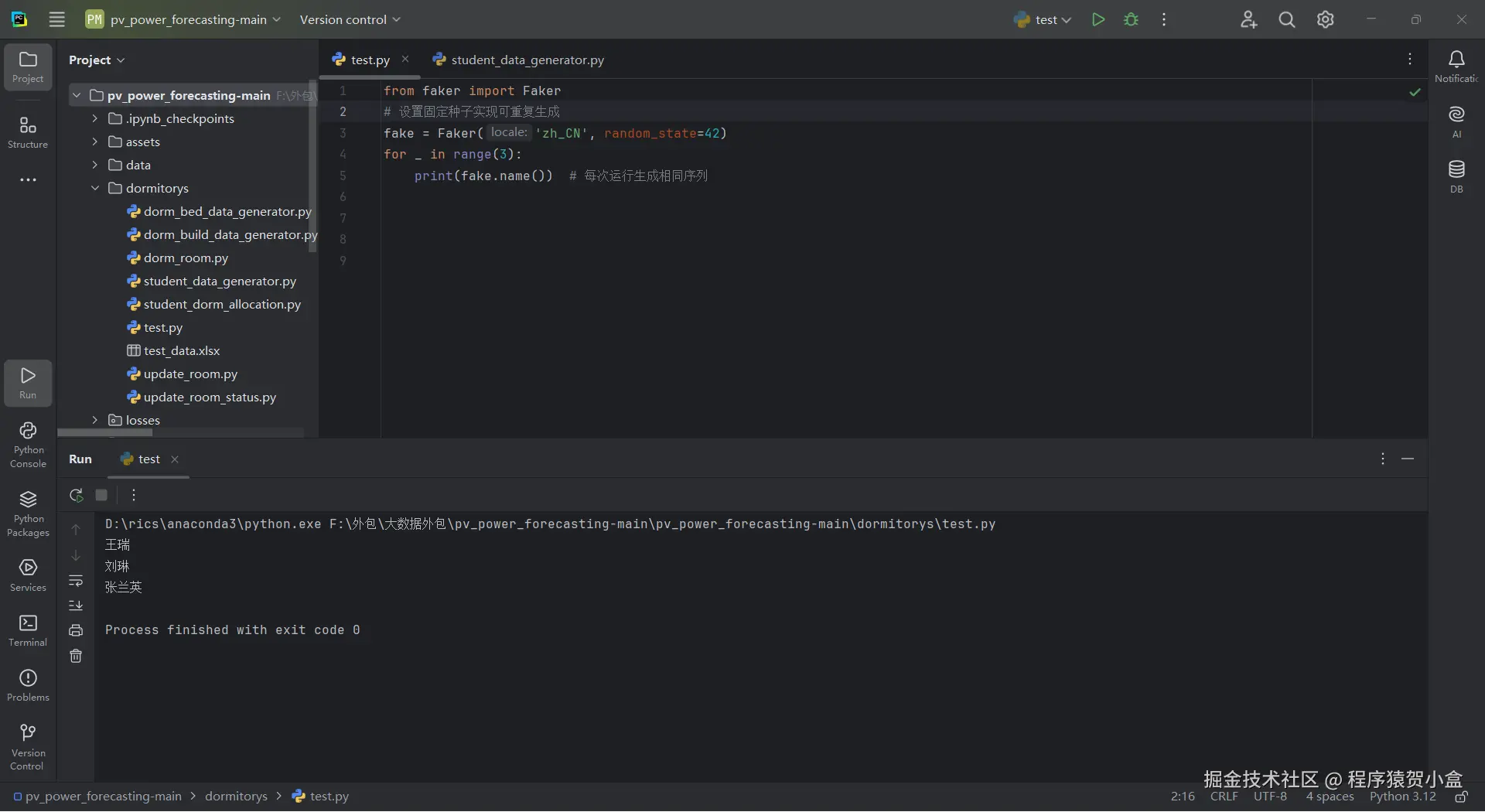The width and height of the screenshot is (1485, 812).
Task: Open the Database tool window
Action: [x=1456, y=176]
